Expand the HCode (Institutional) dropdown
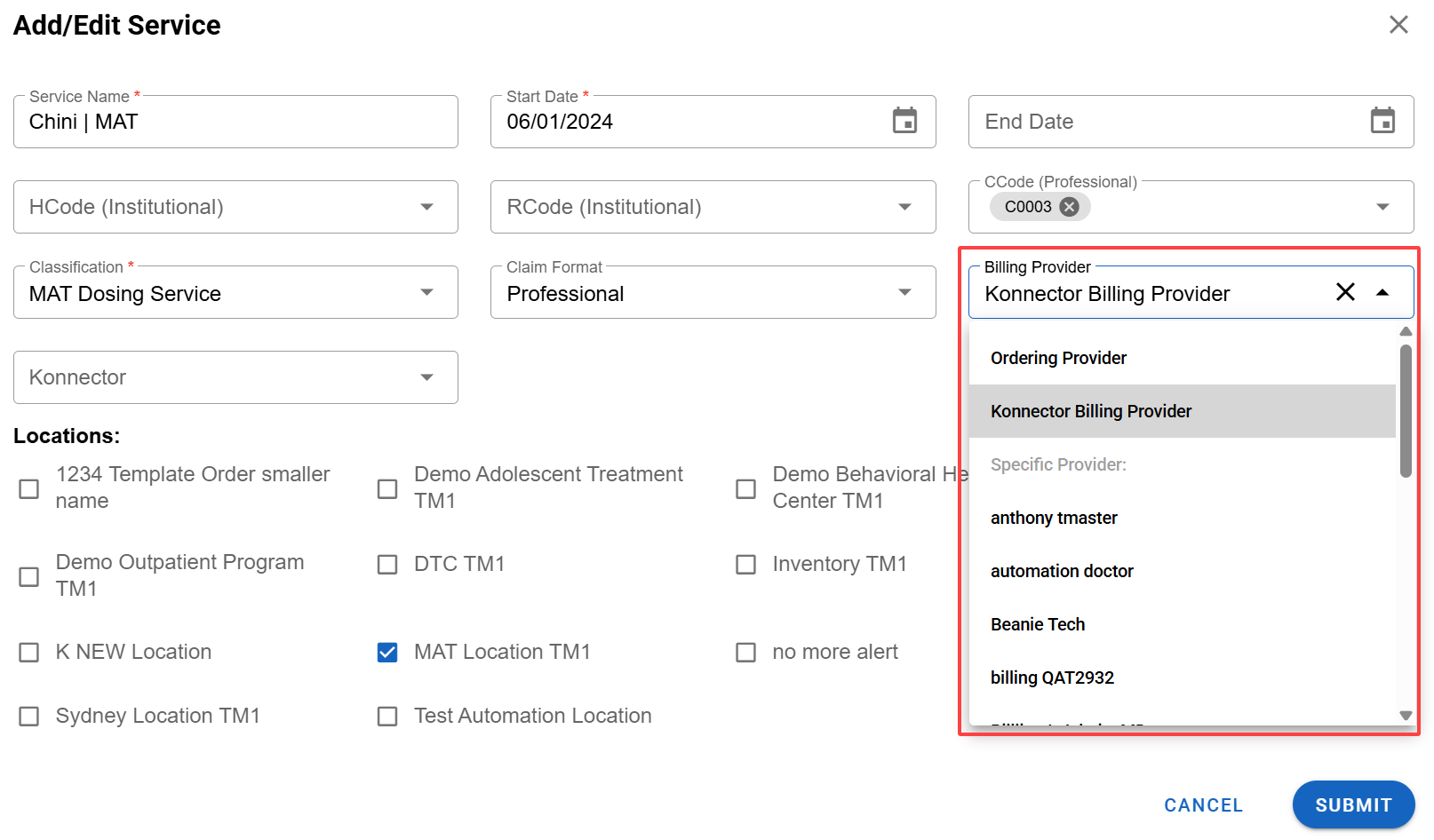 [x=426, y=207]
